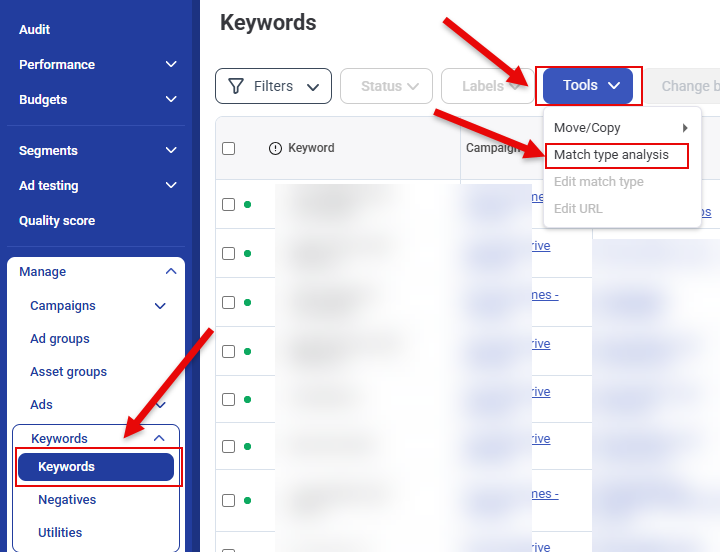The height and width of the screenshot is (552, 720).
Task: Select Match type analysis menu item
Action: (x=611, y=155)
